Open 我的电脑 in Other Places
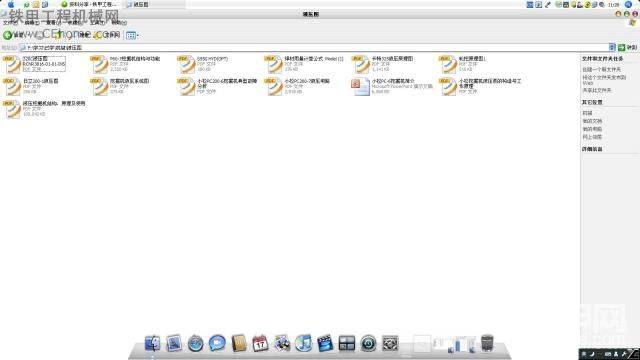The image size is (640, 360). click(x=592, y=129)
